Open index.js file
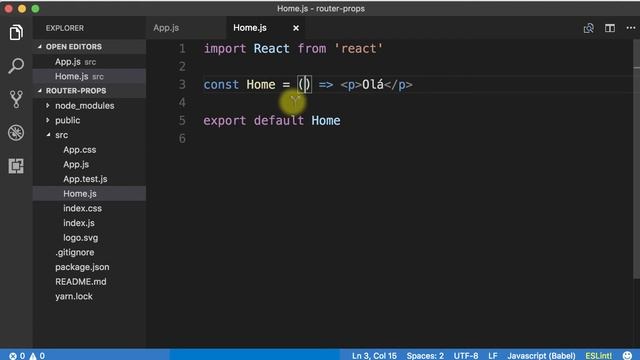 coord(79,223)
